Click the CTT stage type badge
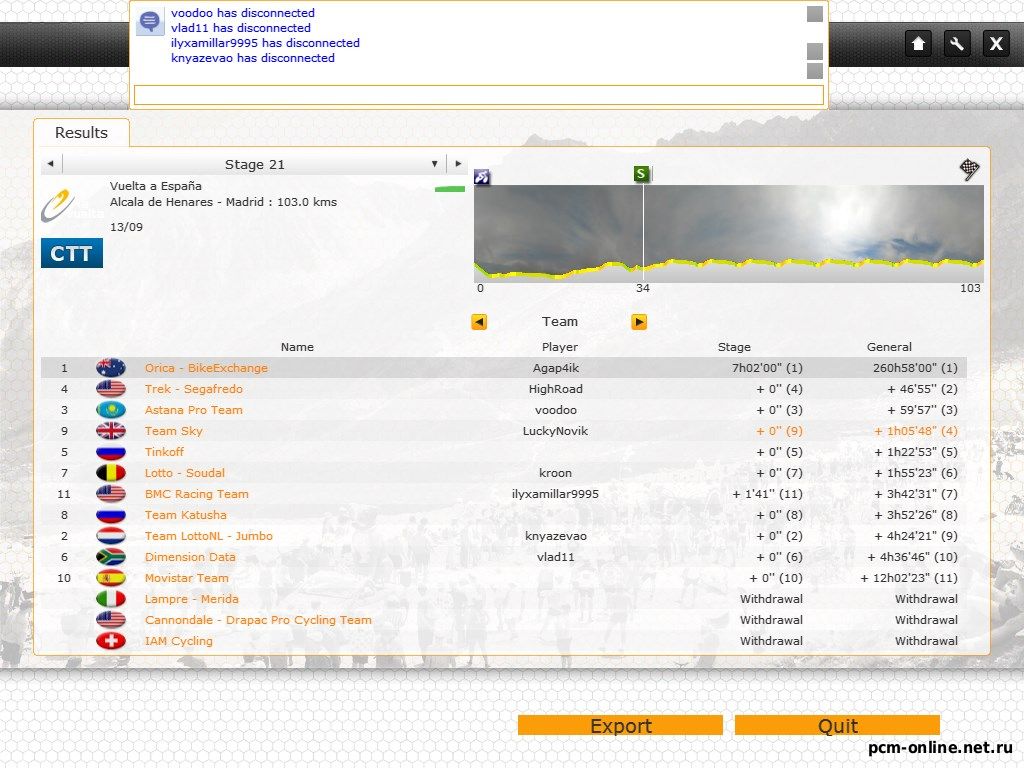The width and height of the screenshot is (1024, 768). (72, 253)
